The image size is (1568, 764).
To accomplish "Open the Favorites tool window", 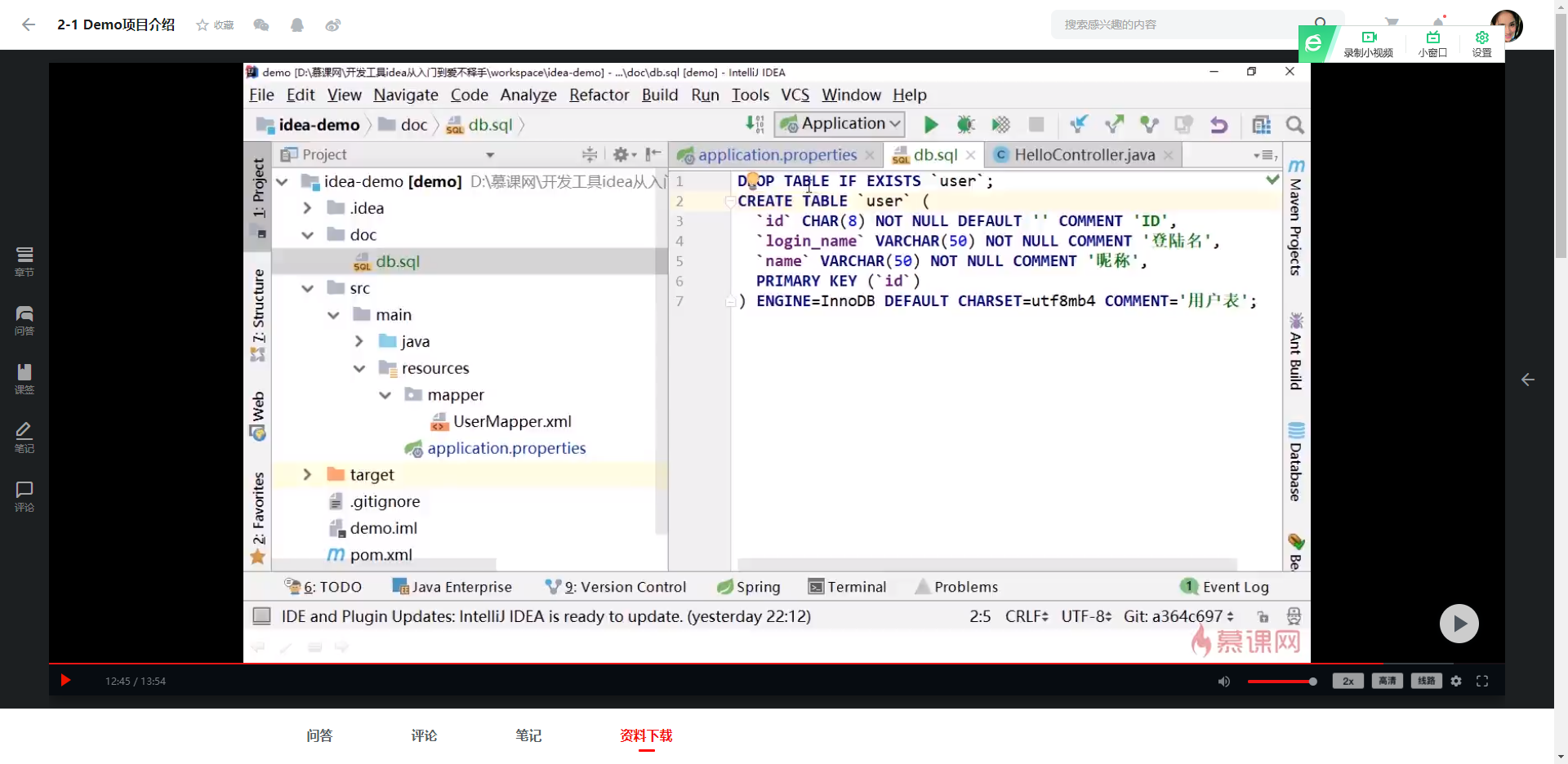I will [x=258, y=517].
